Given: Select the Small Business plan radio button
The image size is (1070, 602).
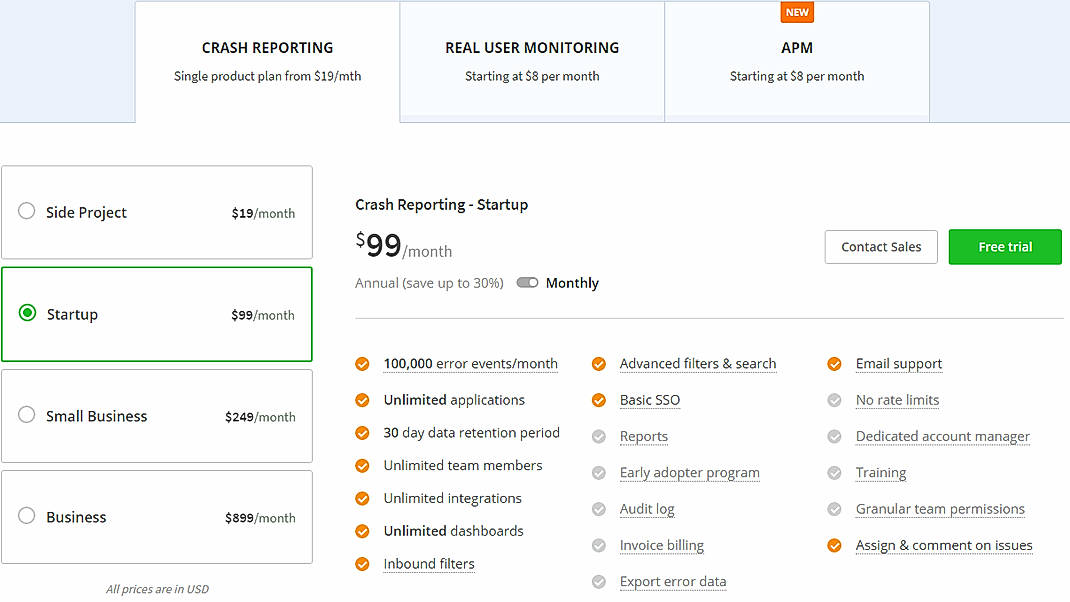Looking at the screenshot, I should point(26,415).
